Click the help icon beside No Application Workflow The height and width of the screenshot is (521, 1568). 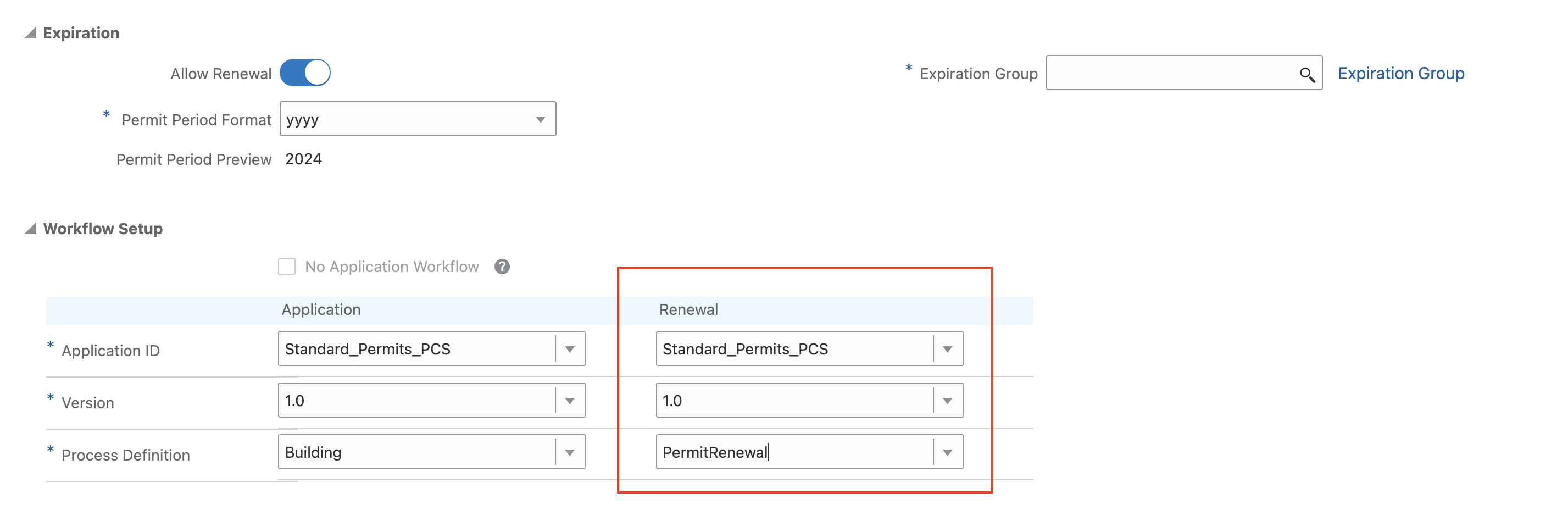pyautogui.click(x=502, y=267)
